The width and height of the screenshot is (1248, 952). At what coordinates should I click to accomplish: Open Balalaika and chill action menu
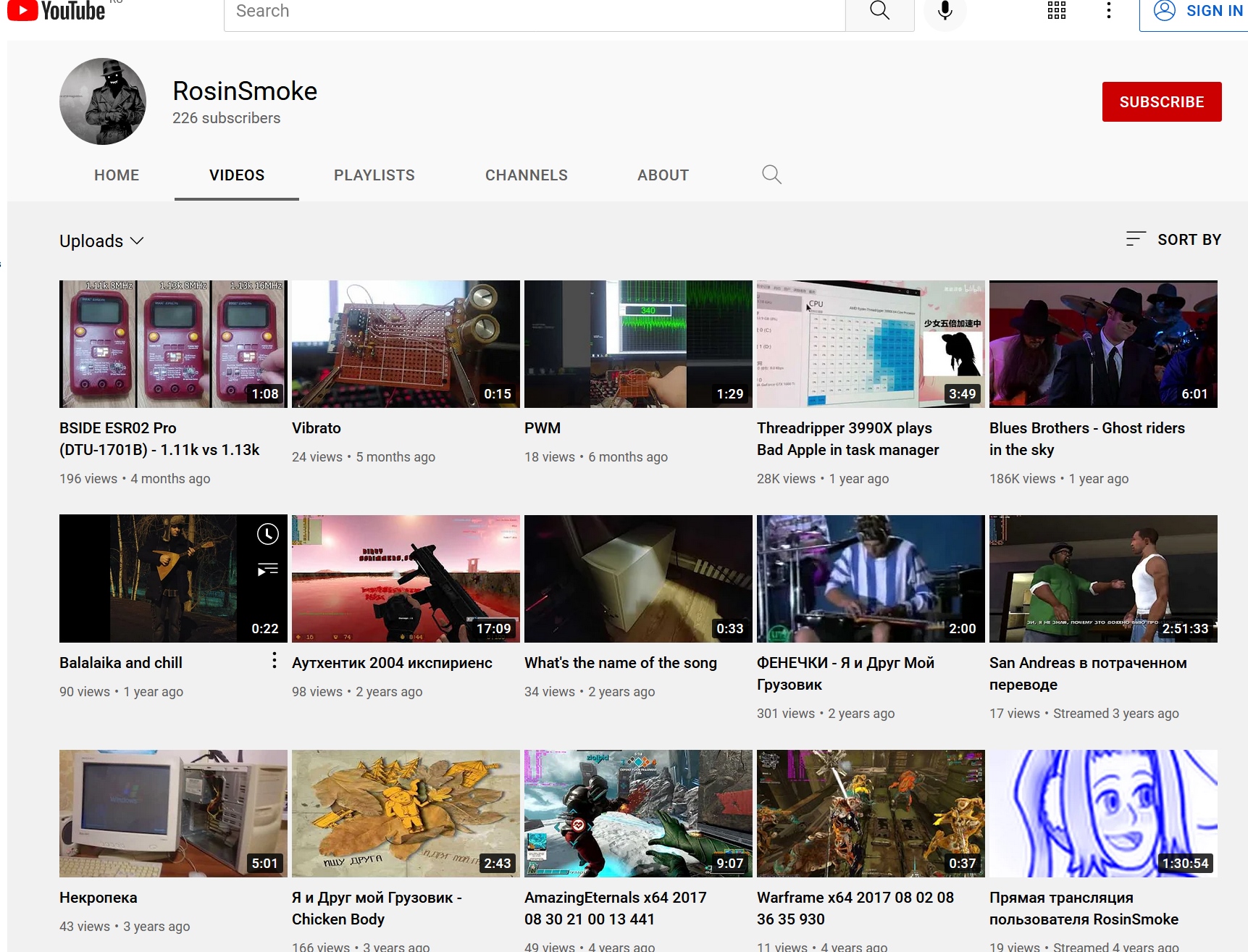tap(274, 660)
